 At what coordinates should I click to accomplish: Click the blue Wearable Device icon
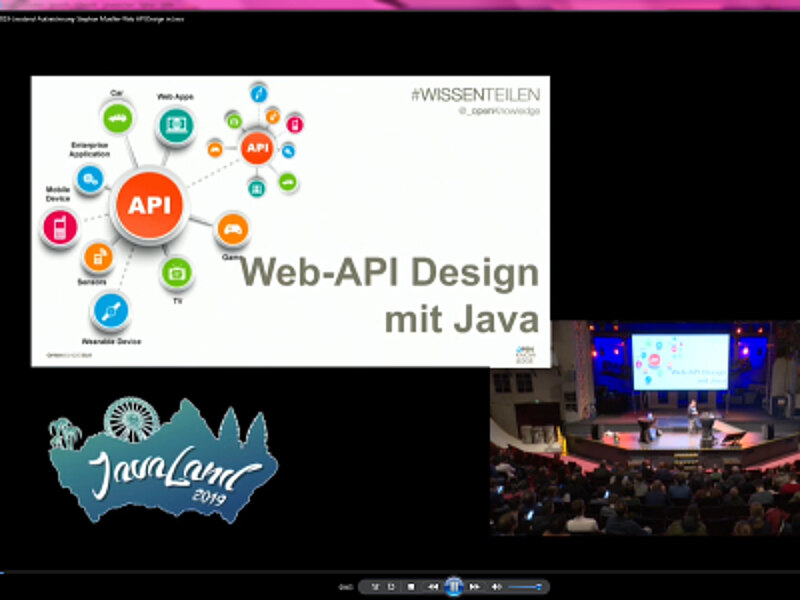pyautogui.click(x=111, y=311)
